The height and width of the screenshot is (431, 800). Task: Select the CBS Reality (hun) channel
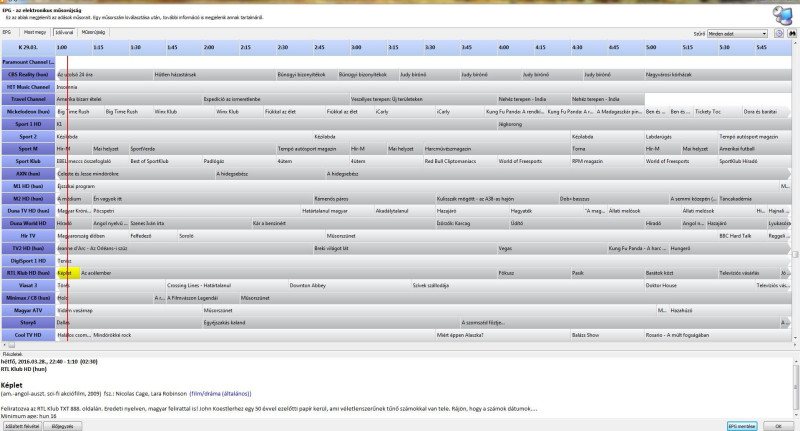click(28, 74)
